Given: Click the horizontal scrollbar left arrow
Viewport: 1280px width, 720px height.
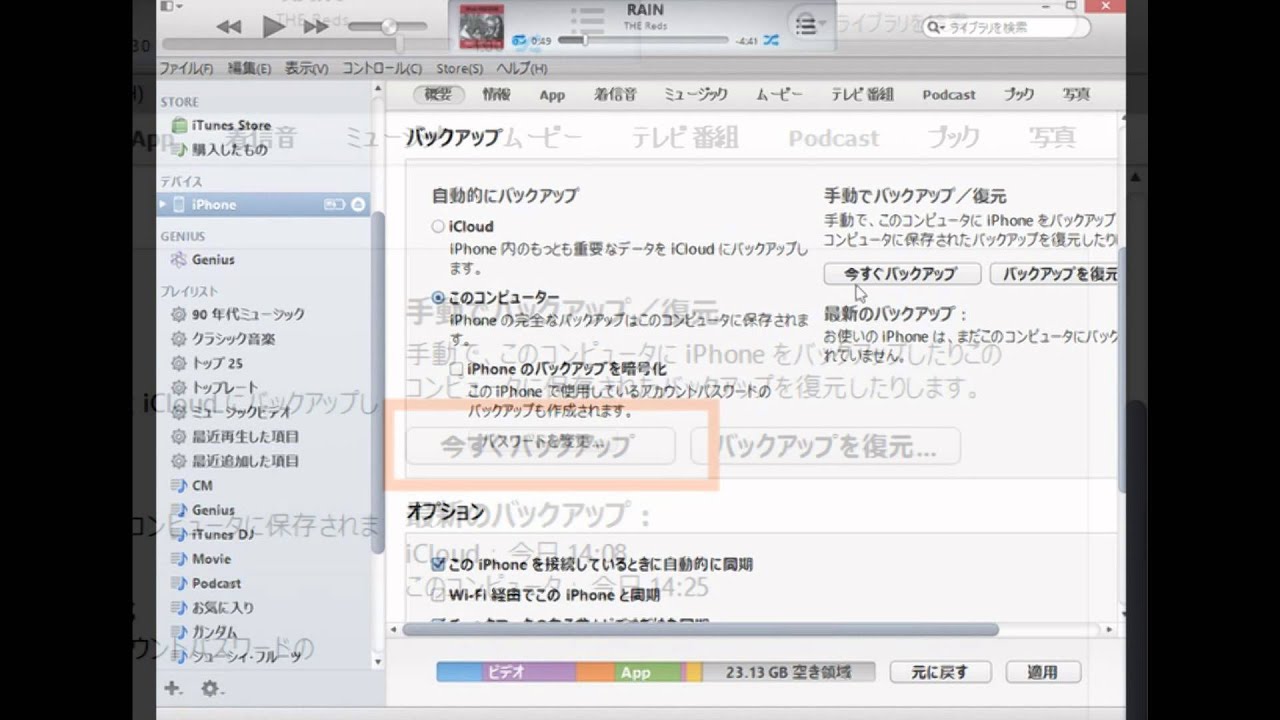Looking at the screenshot, I should click(x=395, y=630).
